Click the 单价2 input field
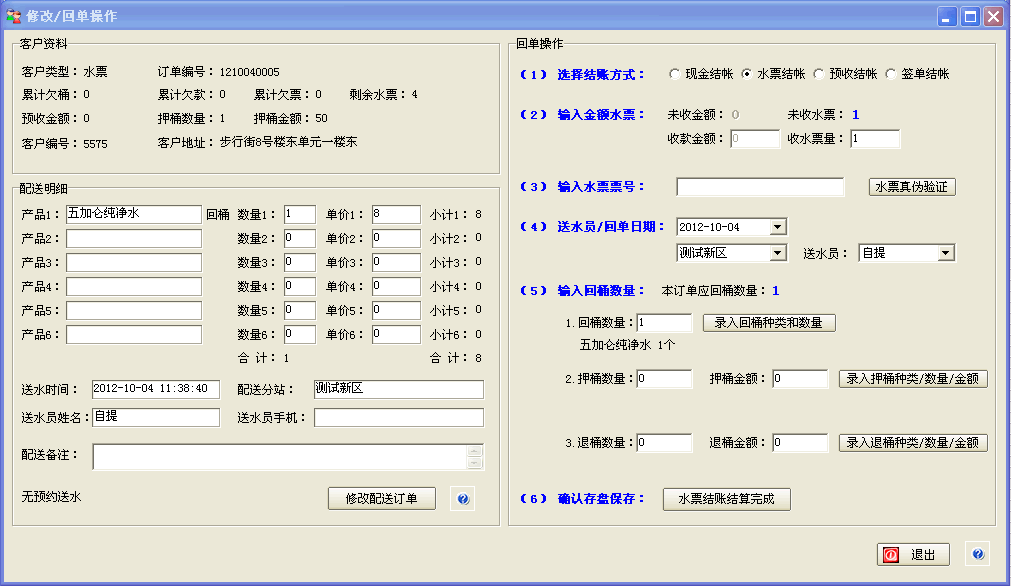 tap(397, 239)
